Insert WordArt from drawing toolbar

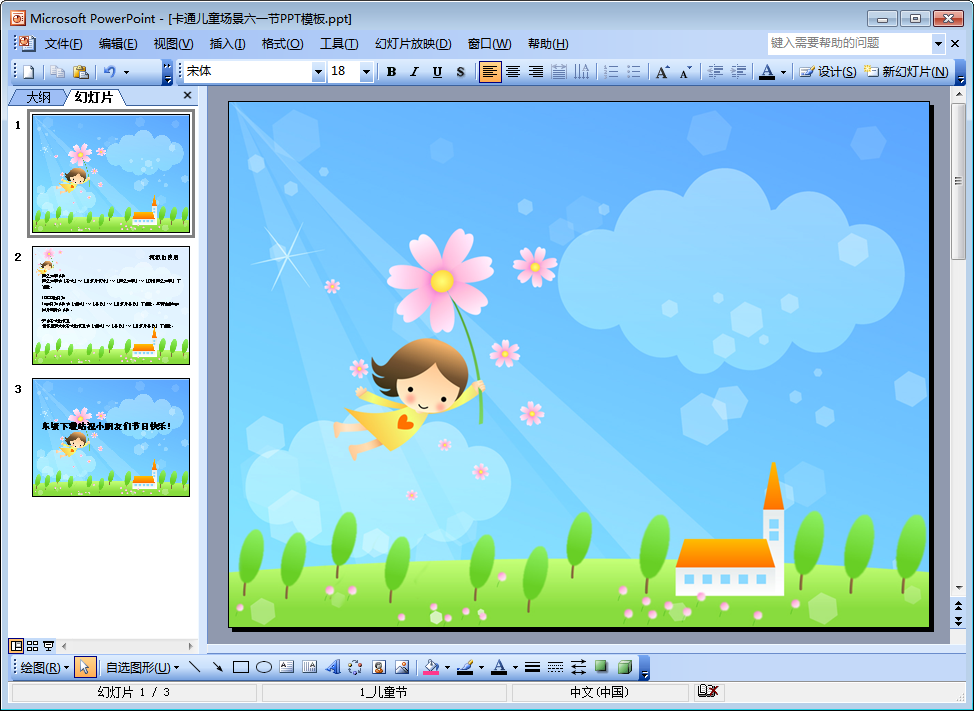(x=332, y=668)
